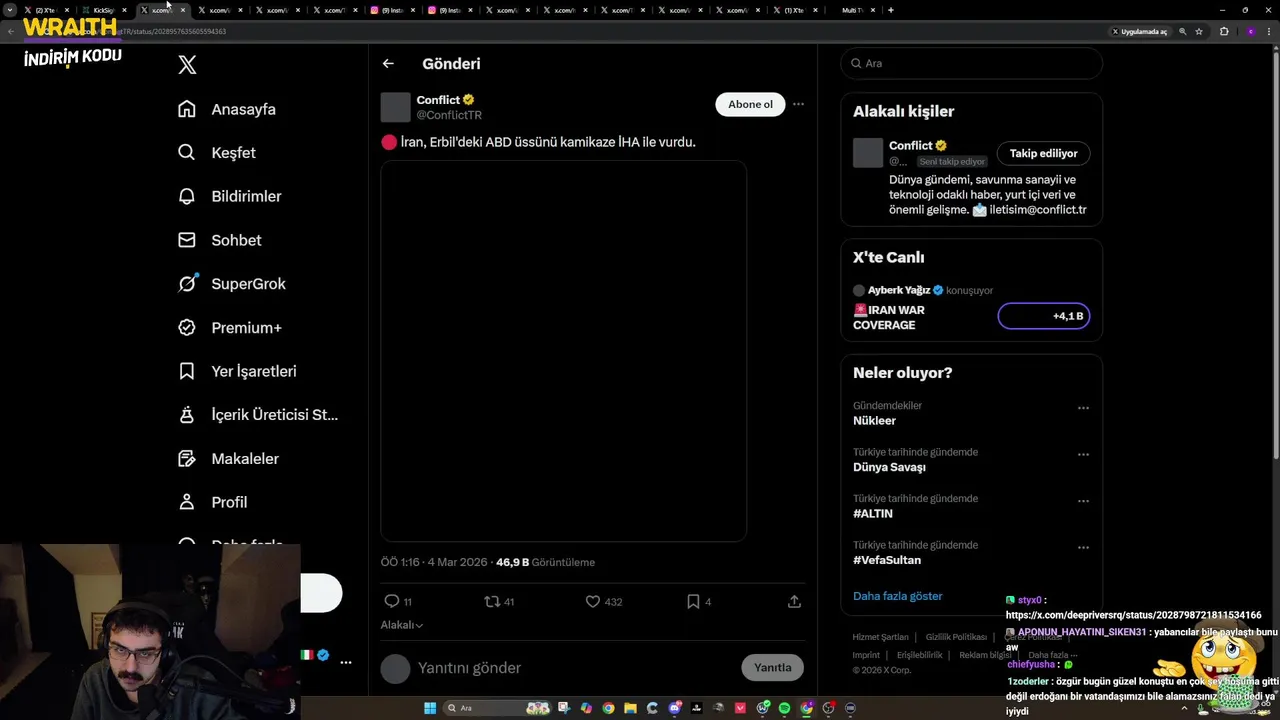
Task: Open Nükleer trending topic
Action: tap(874, 421)
